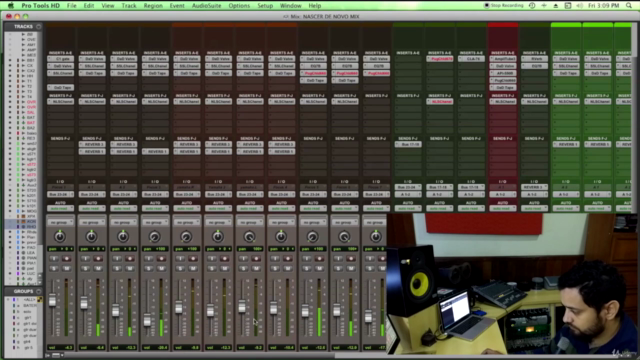Record-enable the channel with volume -9.2
This screenshot has height=360, width=640.
(x=256, y=258)
